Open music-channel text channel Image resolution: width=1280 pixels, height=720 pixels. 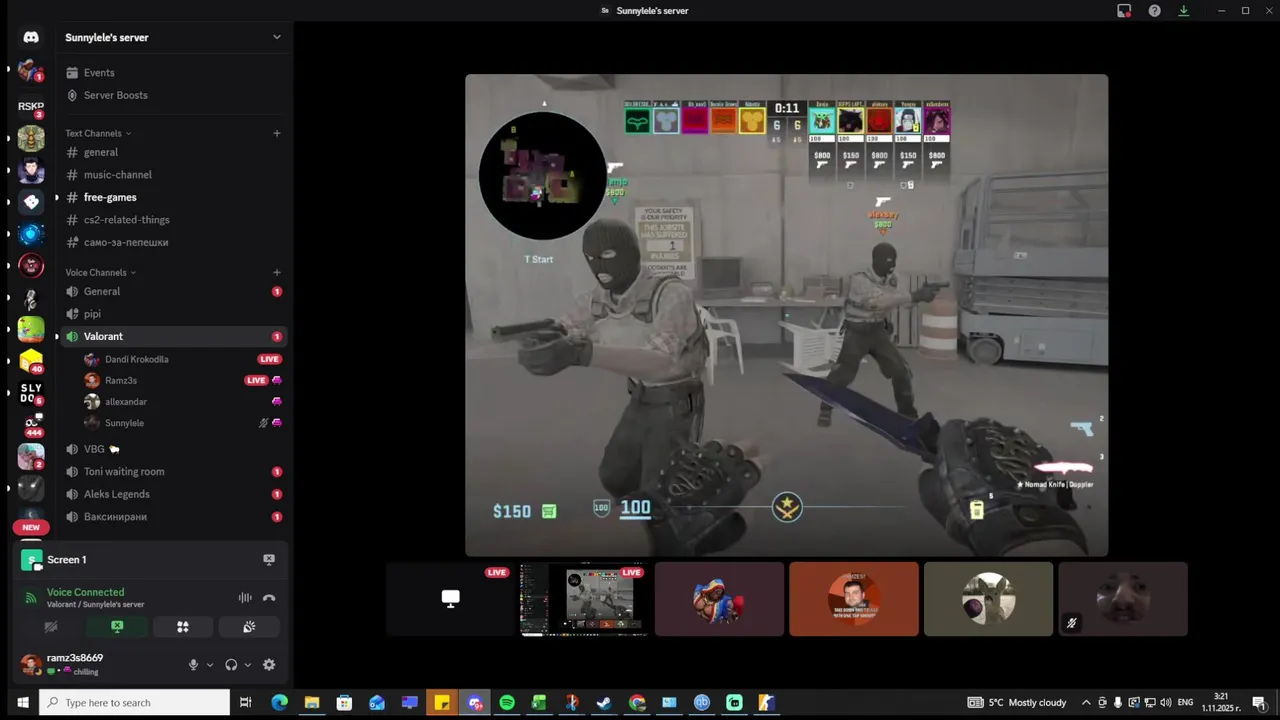pyautogui.click(x=174, y=175)
